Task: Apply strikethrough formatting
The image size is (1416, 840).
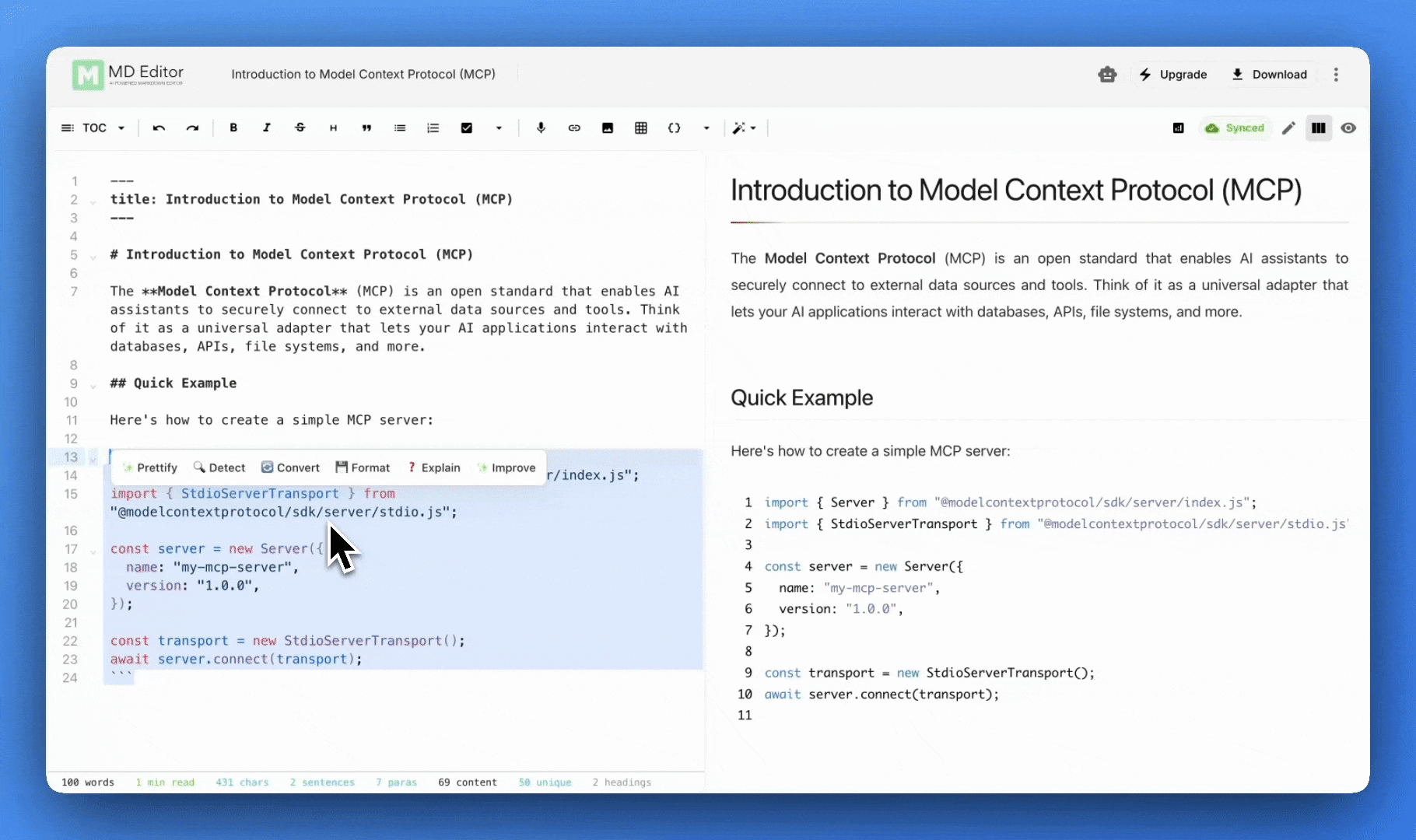Action: (x=300, y=128)
